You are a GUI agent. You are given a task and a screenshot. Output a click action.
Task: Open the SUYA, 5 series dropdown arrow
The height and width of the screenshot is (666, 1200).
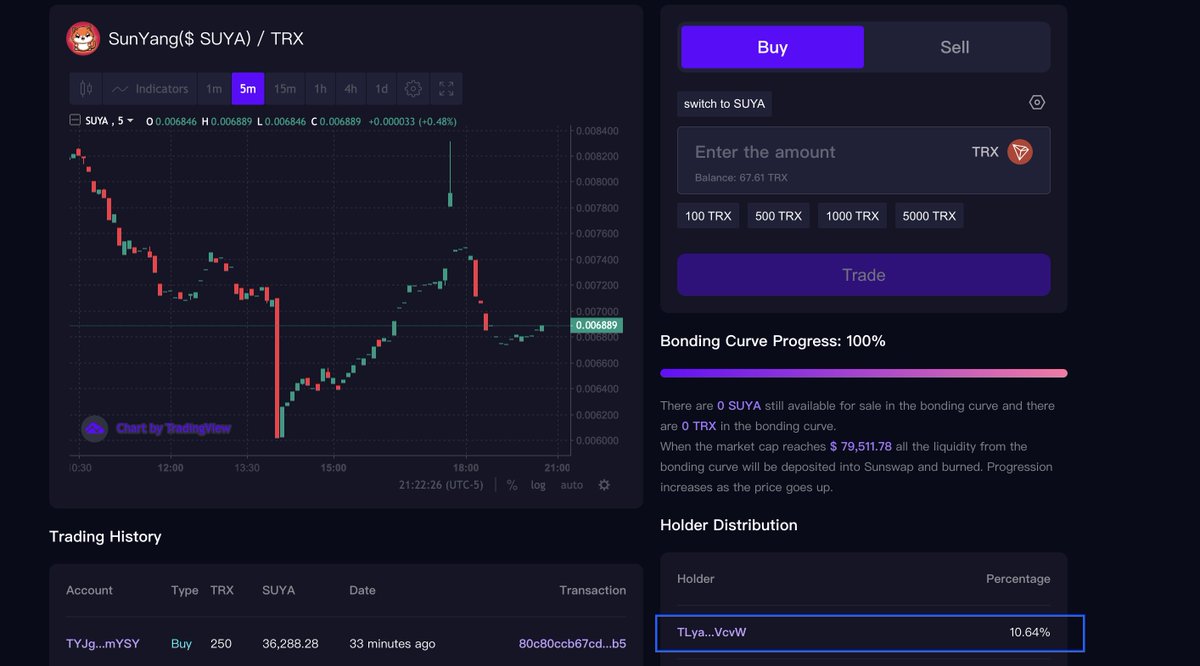pyautogui.click(x=130, y=121)
